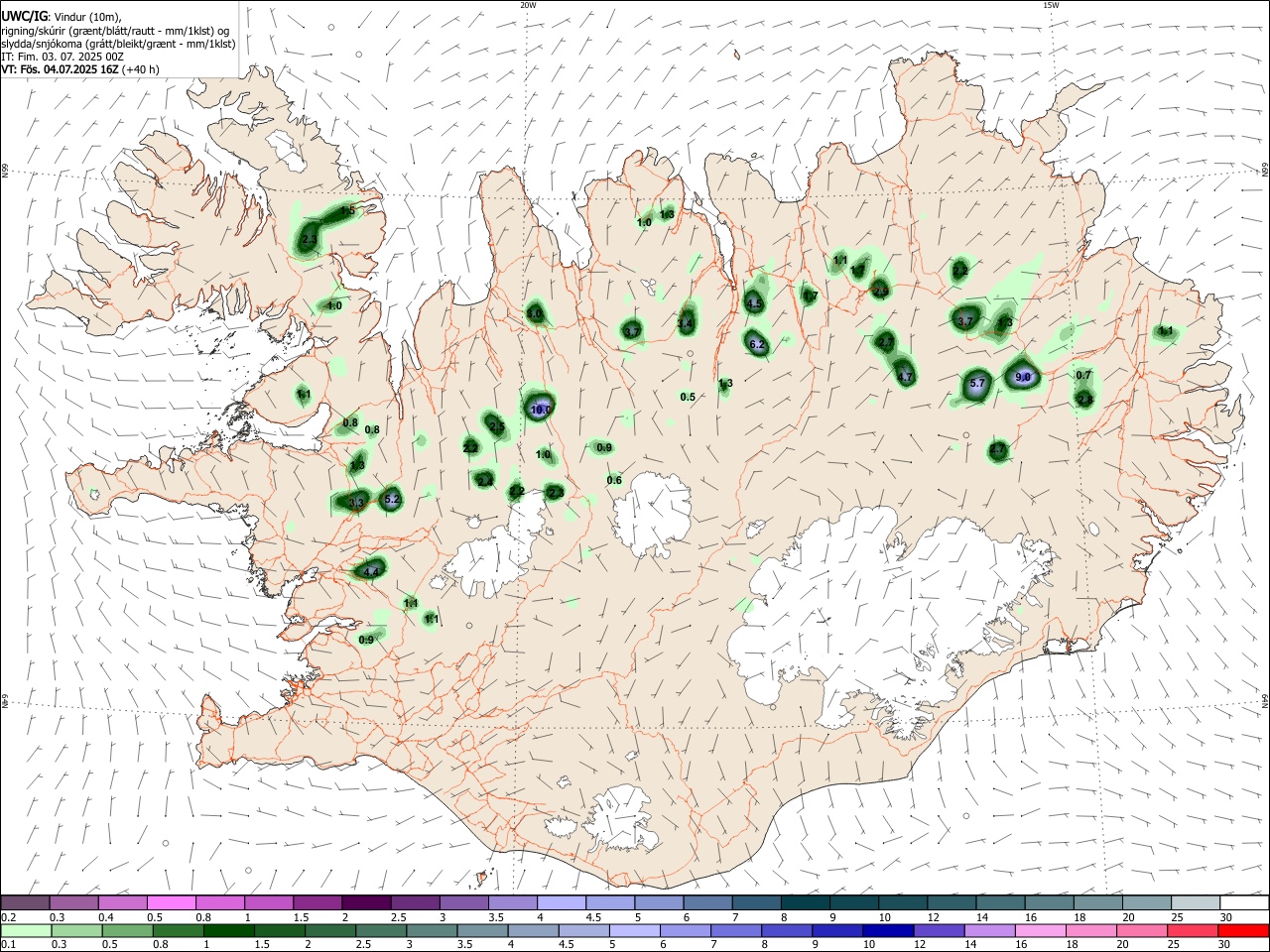Click the slydda/snjókoma legend description line
The image size is (1270, 952).
(x=118, y=44)
